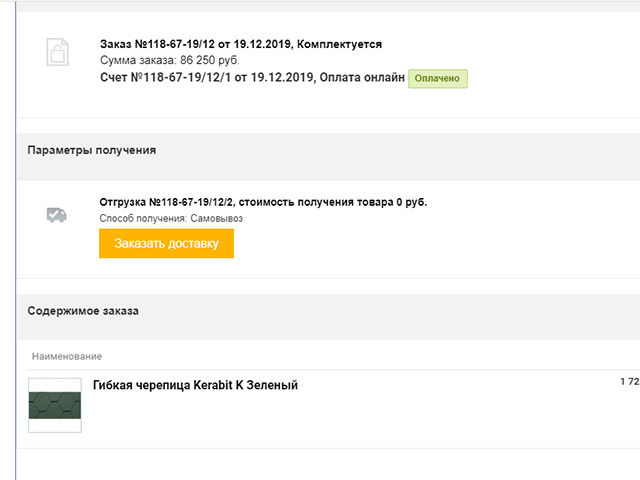Click the Способ получения: Самовывоз text
This screenshot has height=480, width=640.
pyautogui.click(x=171, y=218)
